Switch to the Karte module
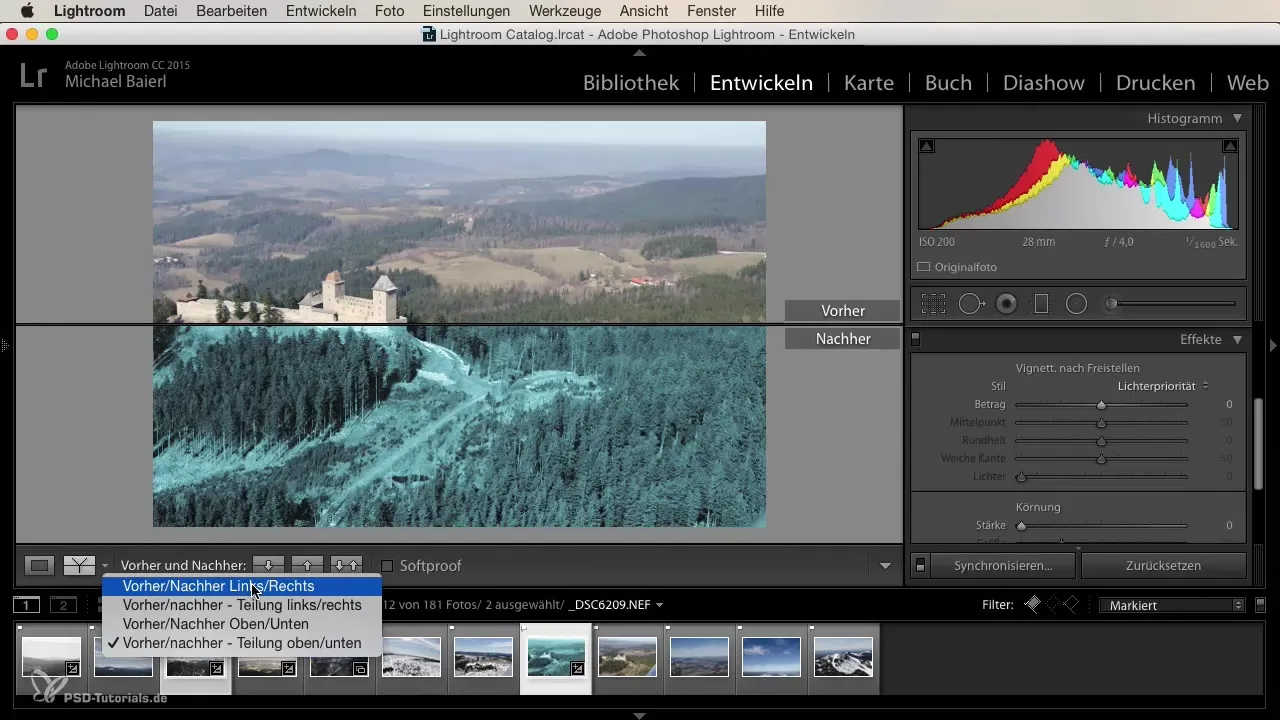 (x=869, y=83)
